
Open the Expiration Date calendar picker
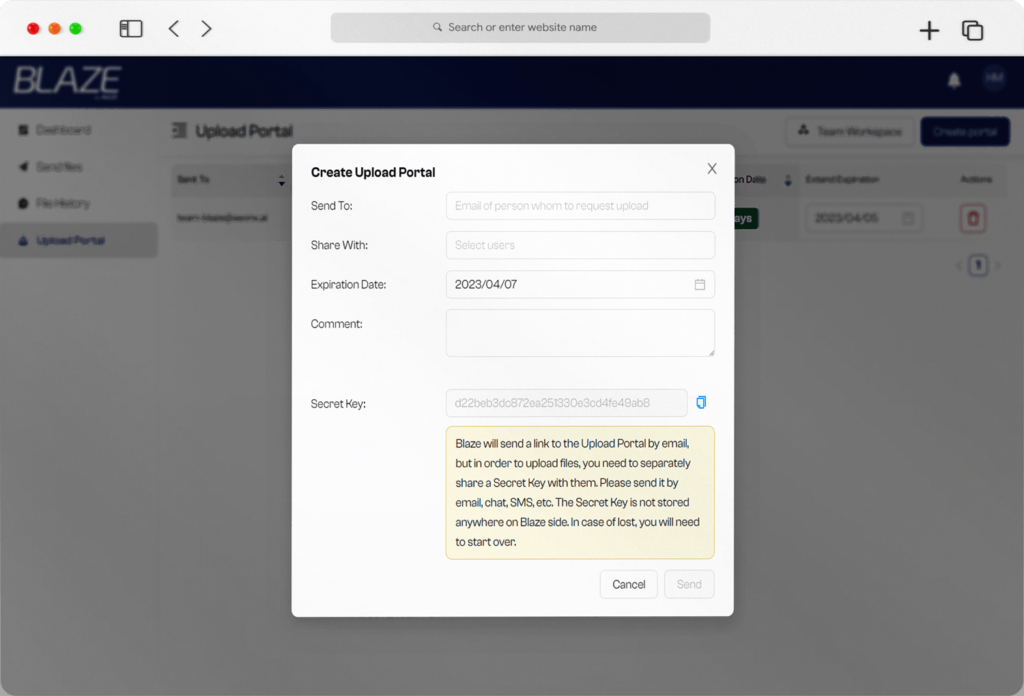(x=700, y=285)
